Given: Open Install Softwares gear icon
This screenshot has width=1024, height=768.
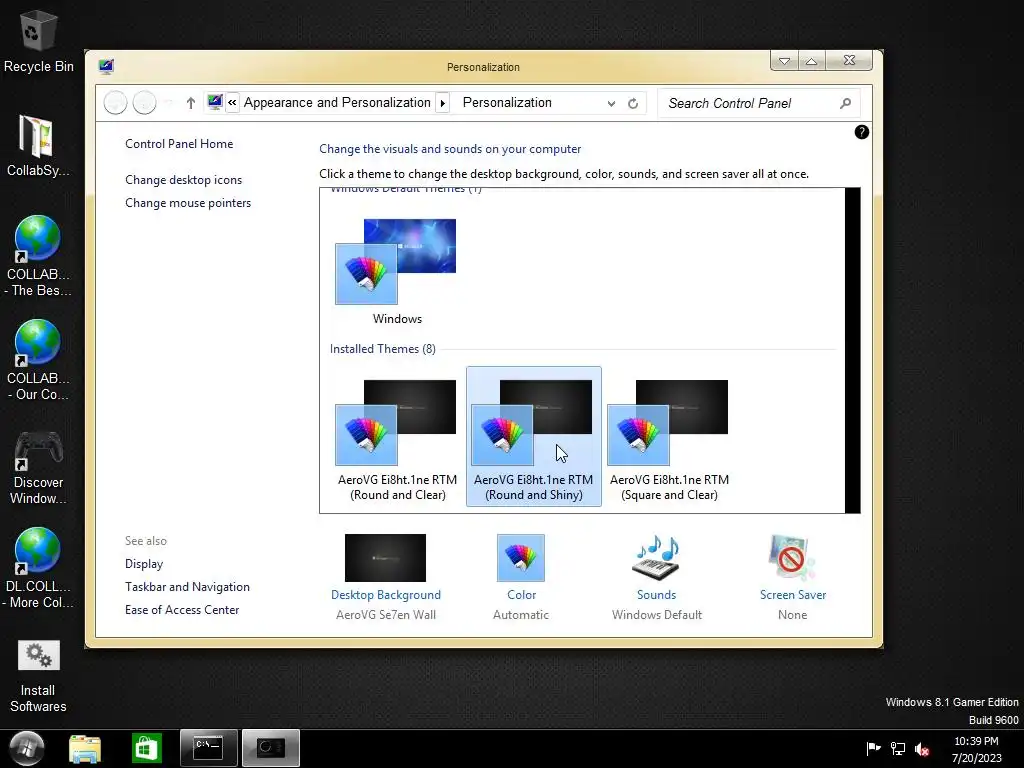Looking at the screenshot, I should click(38, 676).
